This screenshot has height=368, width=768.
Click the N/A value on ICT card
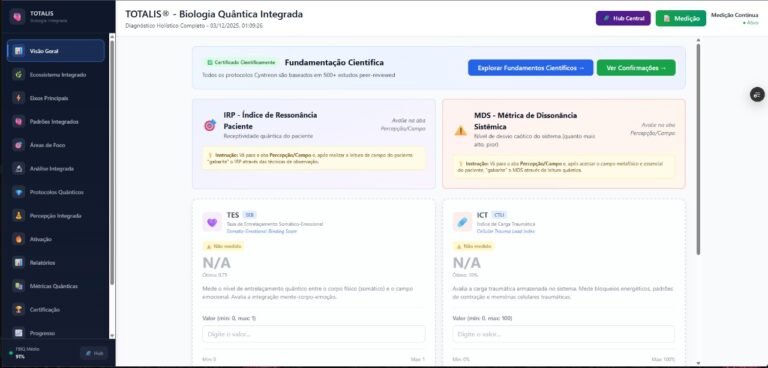(x=467, y=263)
